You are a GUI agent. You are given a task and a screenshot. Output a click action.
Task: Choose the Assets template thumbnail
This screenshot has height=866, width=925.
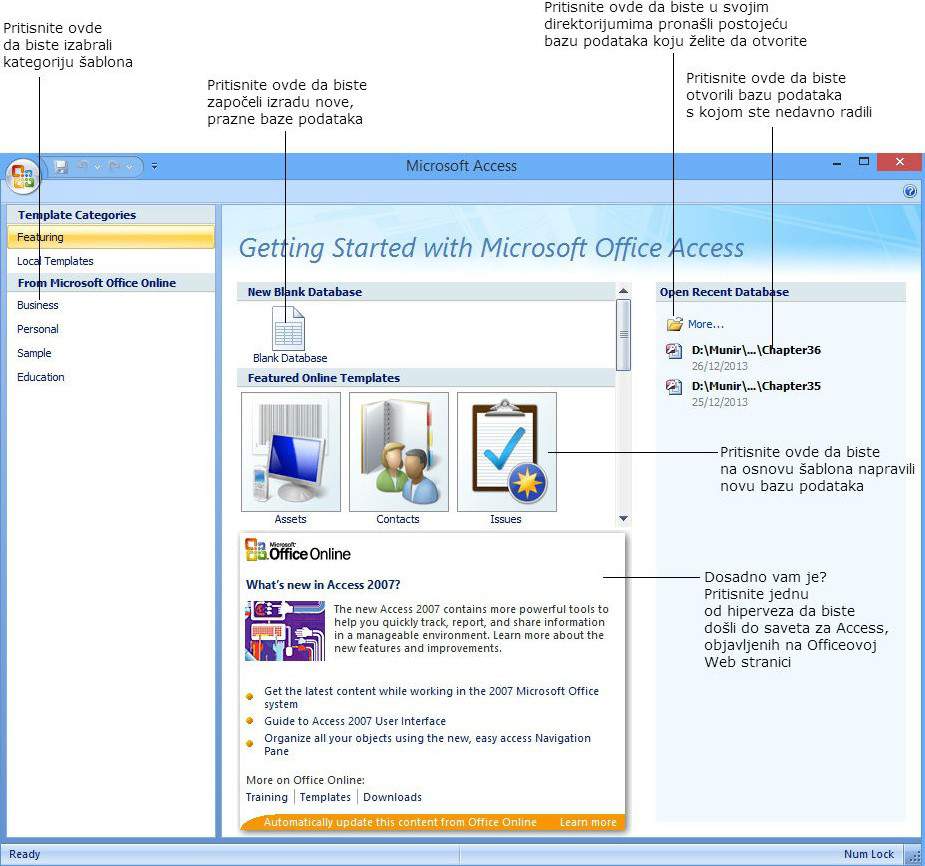pos(291,452)
